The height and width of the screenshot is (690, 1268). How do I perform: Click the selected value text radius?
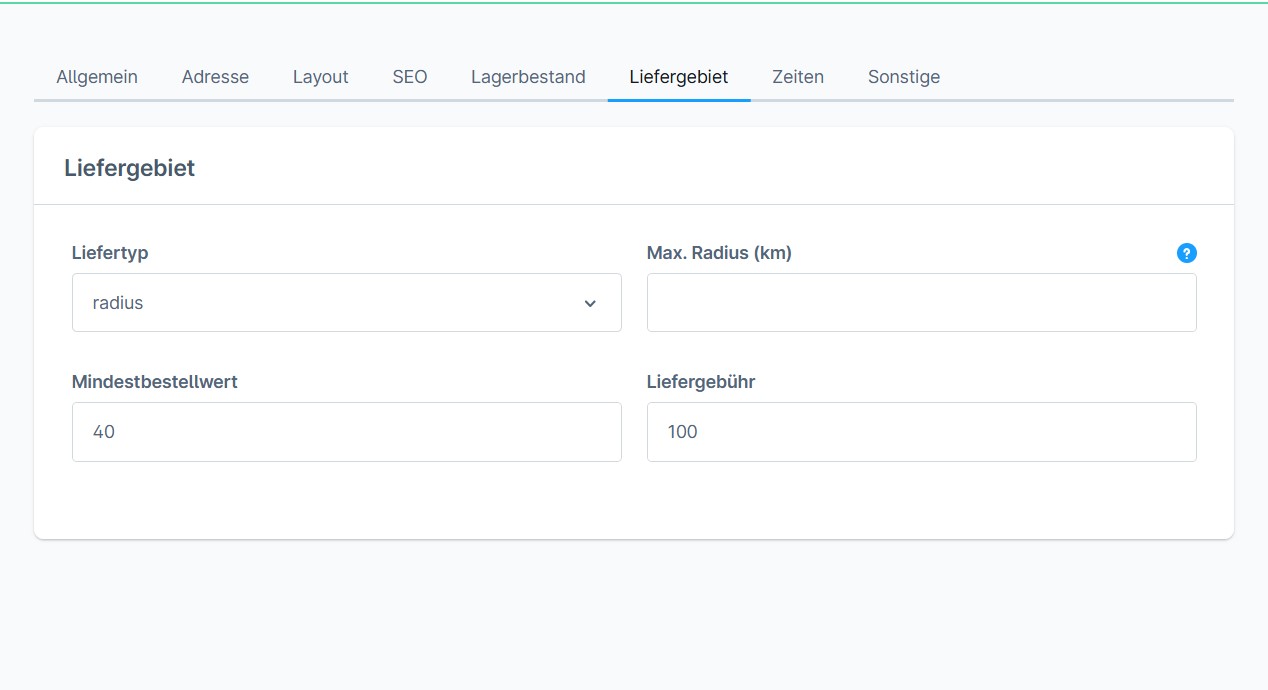tap(118, 303)
